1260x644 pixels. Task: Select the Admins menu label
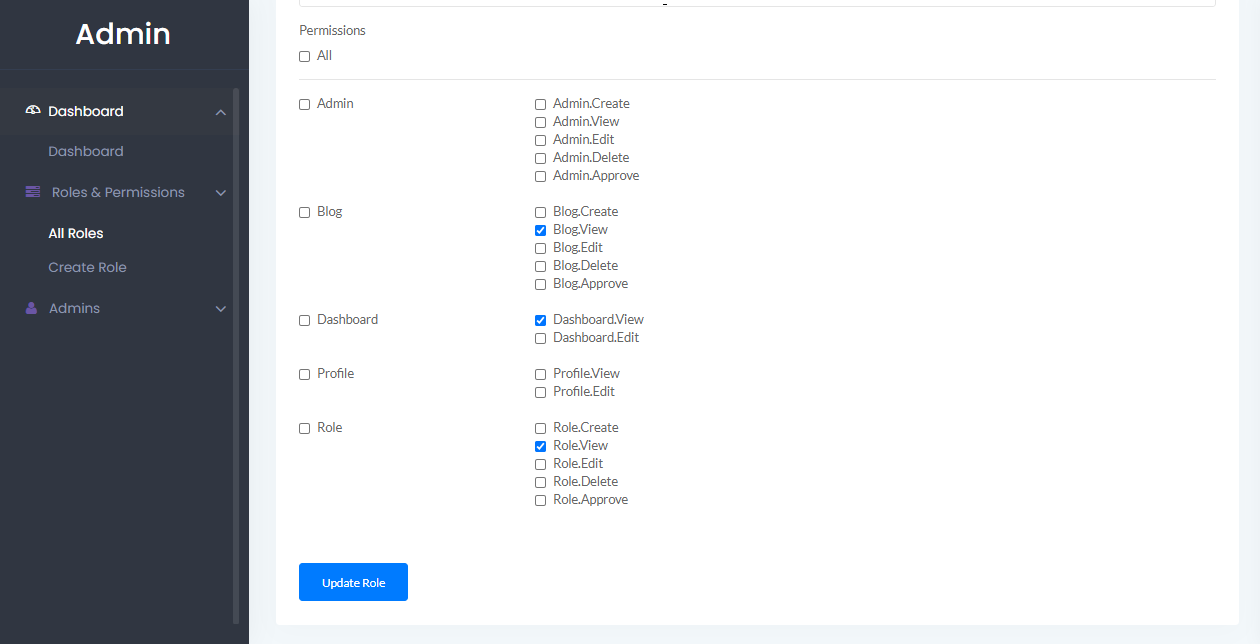tap(75, 308)
